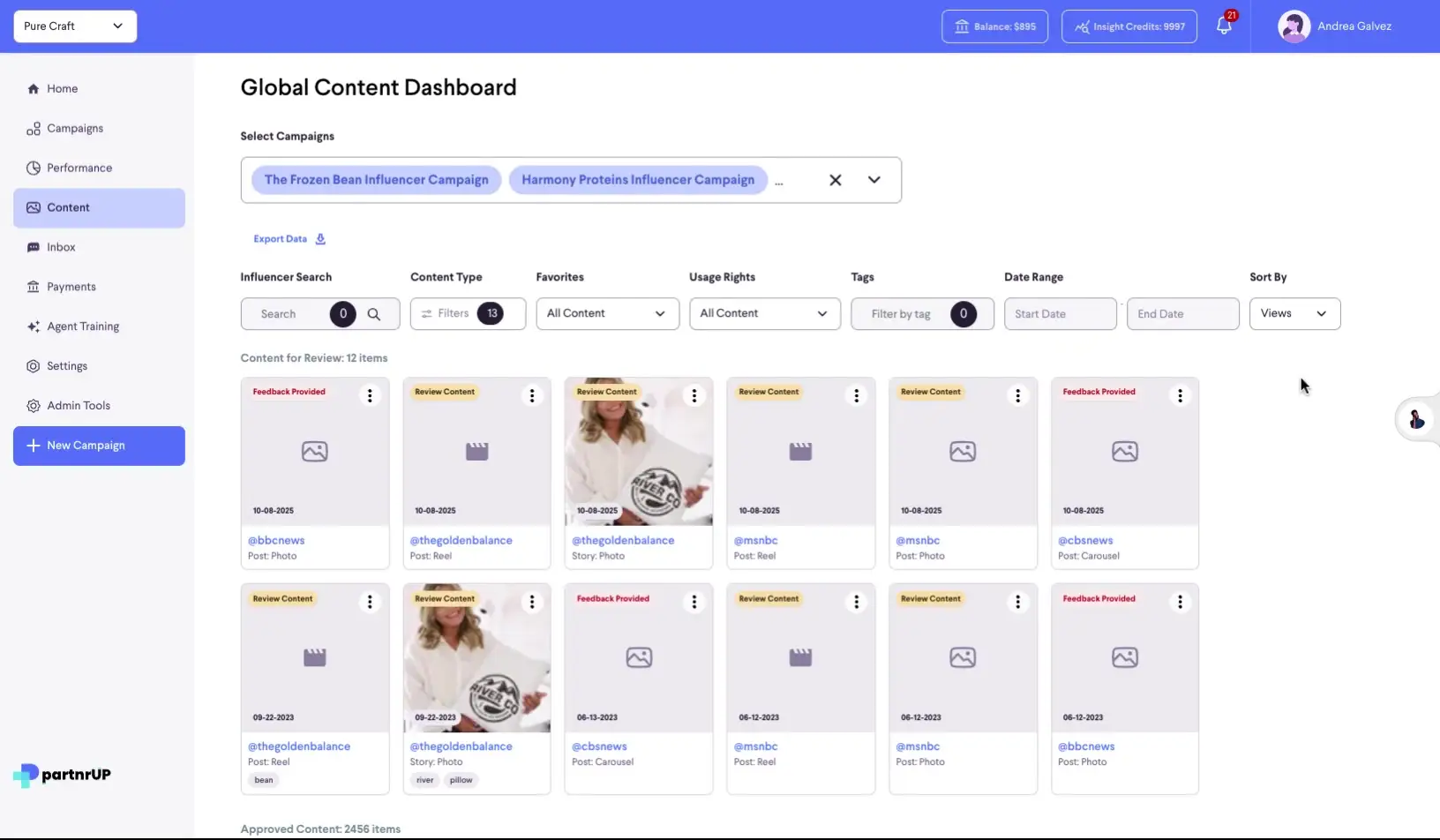Open three-dot menu on @cbsnews 10-08-2025 Carousel card

[x=1180, y=396]
